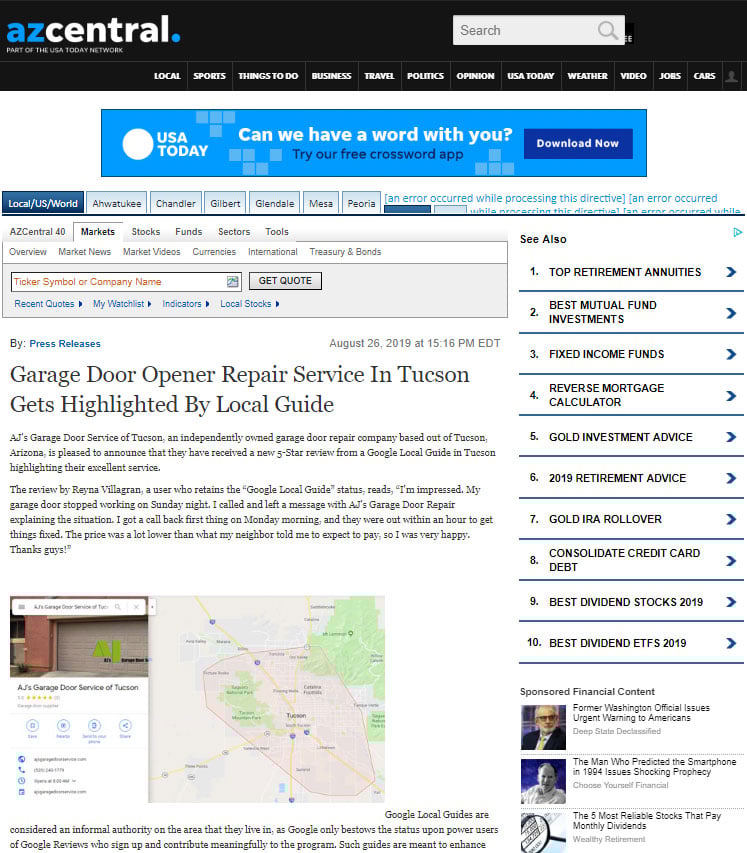Click the AJ's Garage Door map image

tap(197, 699)
